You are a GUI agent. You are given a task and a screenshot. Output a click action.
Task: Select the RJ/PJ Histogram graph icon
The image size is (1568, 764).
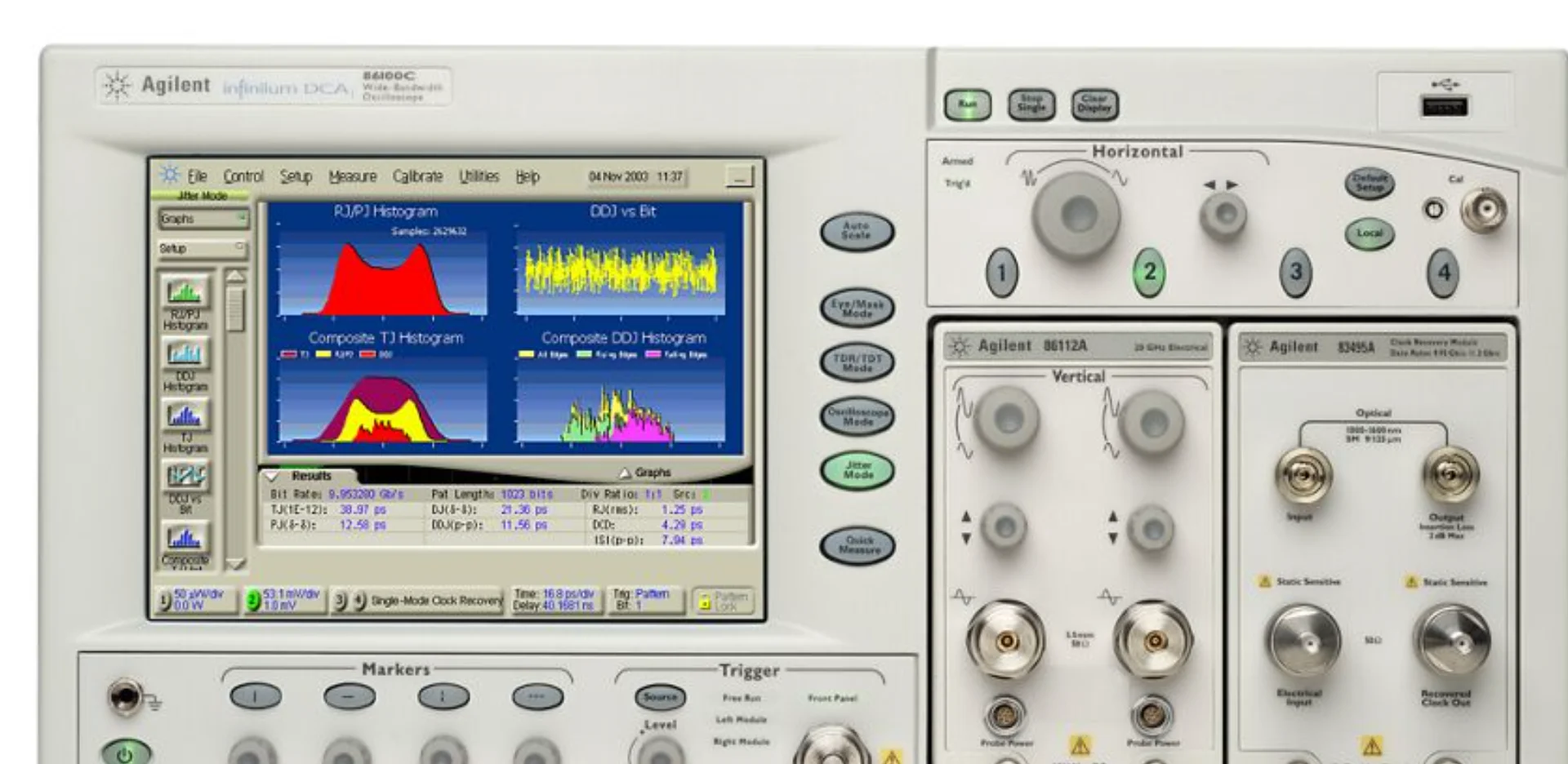point(185,292)
